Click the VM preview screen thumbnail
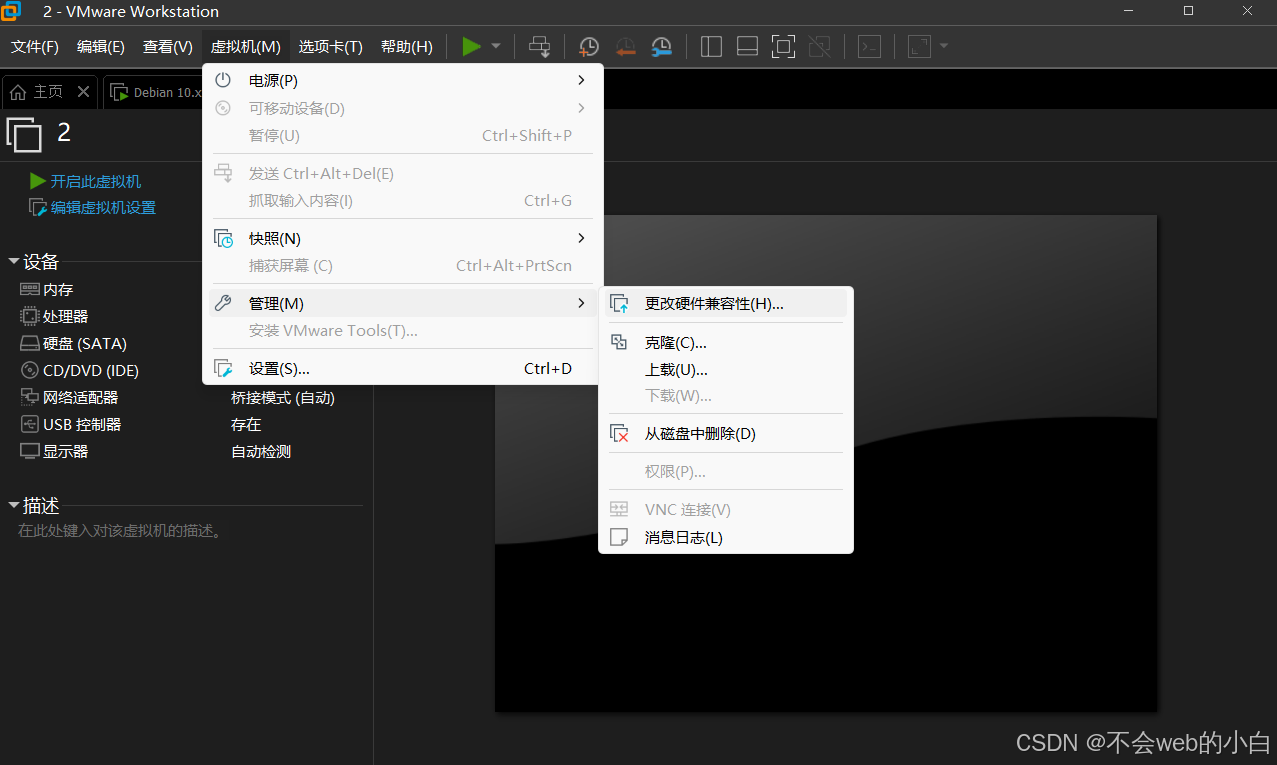Screen dimensions: 1277x765 (x=826, y=463)
